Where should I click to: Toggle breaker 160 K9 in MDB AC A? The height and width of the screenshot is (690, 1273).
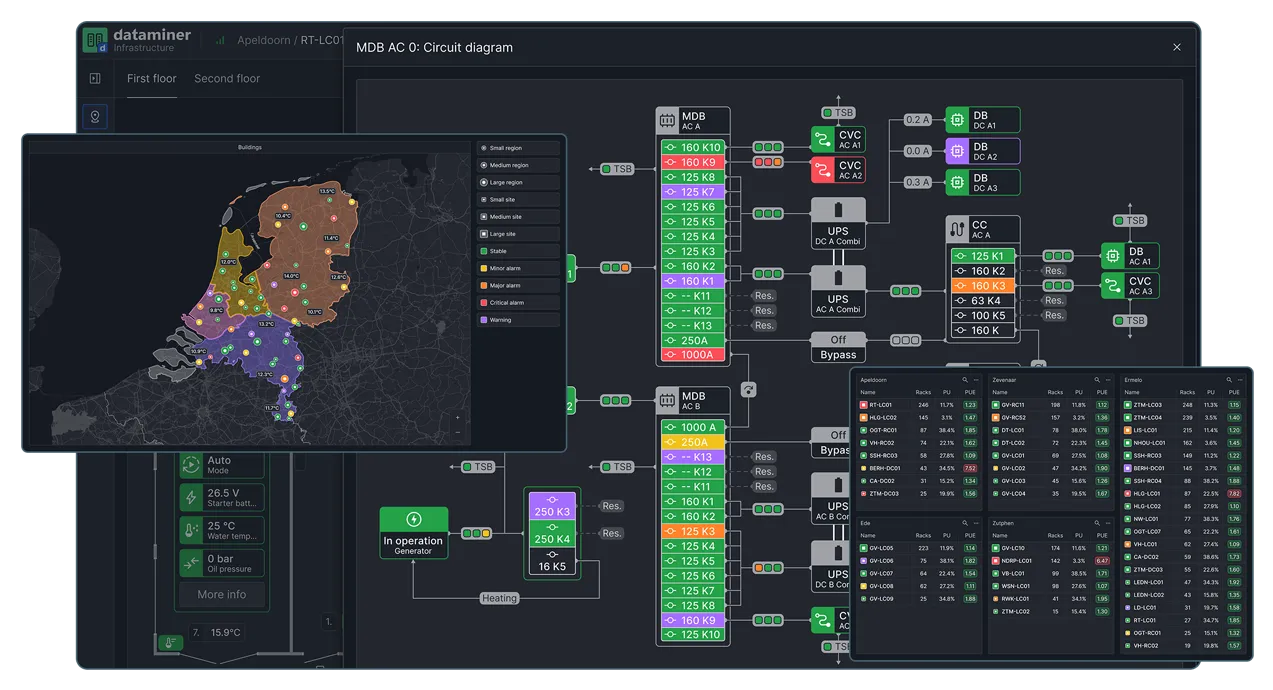(x=694, y=162)
